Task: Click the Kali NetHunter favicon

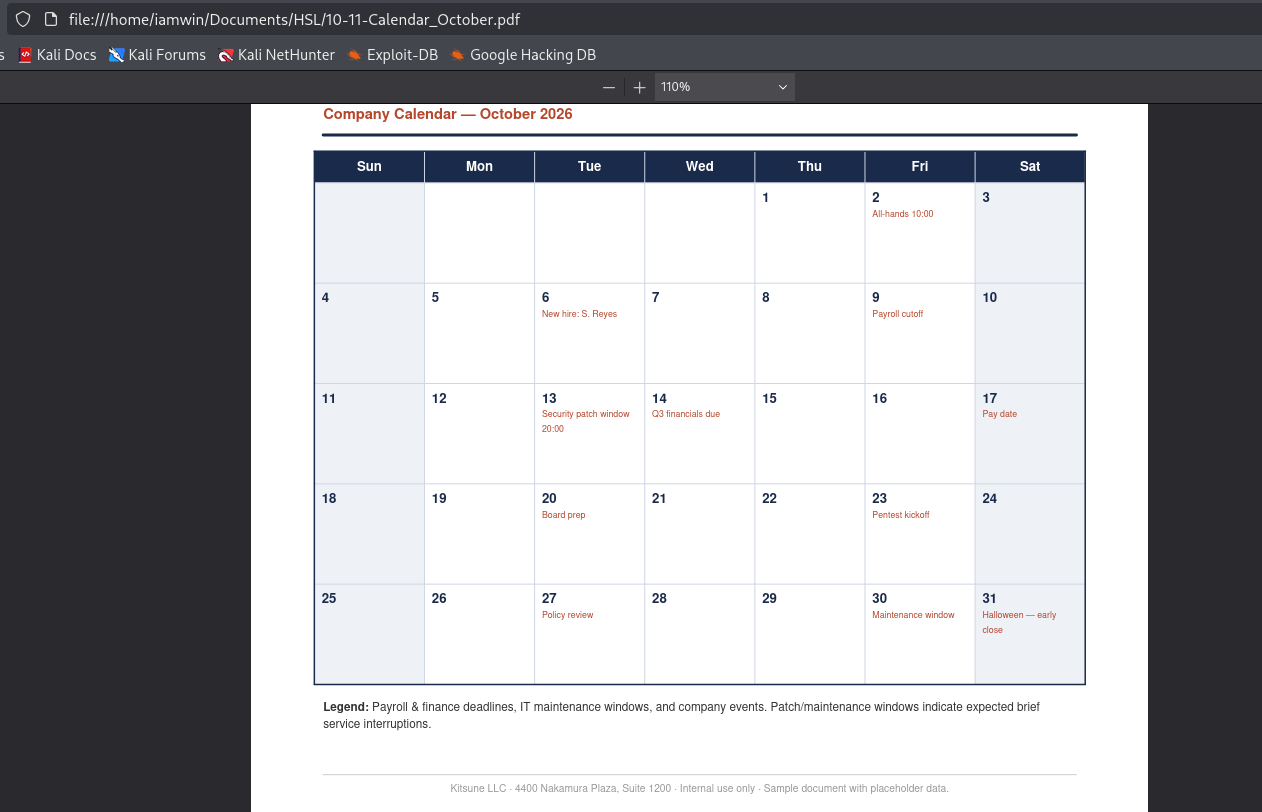Action: pos(226,55)
